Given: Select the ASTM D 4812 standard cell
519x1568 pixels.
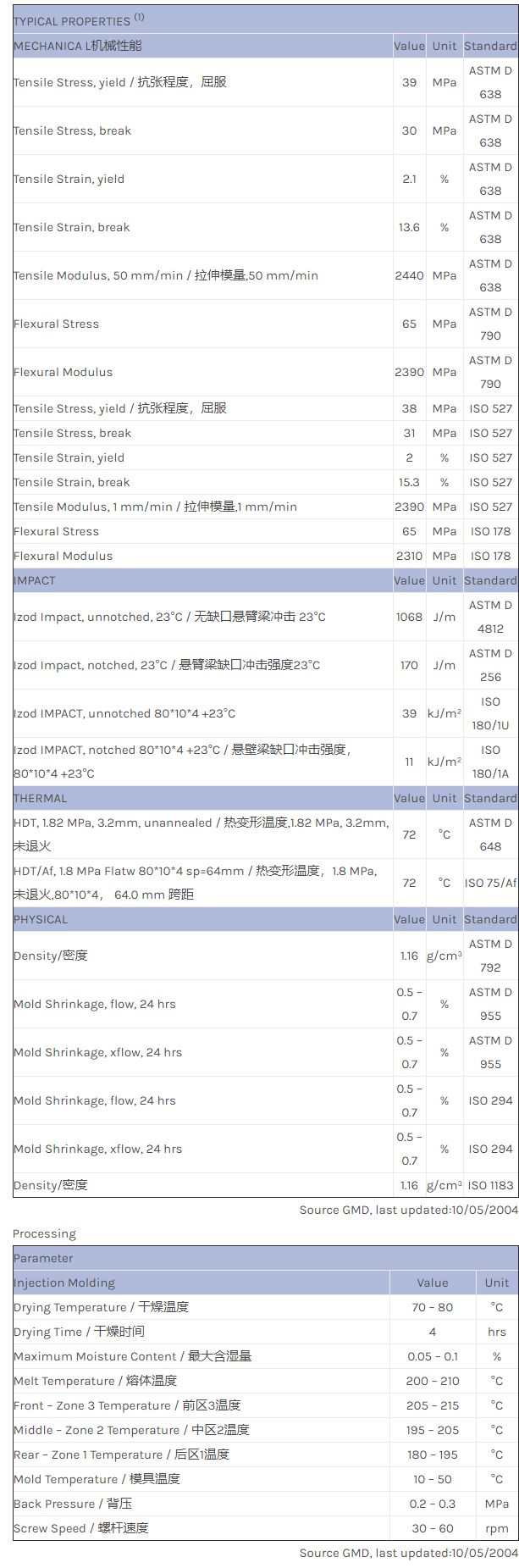Looking at the screenshot, I should click(490, 617).
